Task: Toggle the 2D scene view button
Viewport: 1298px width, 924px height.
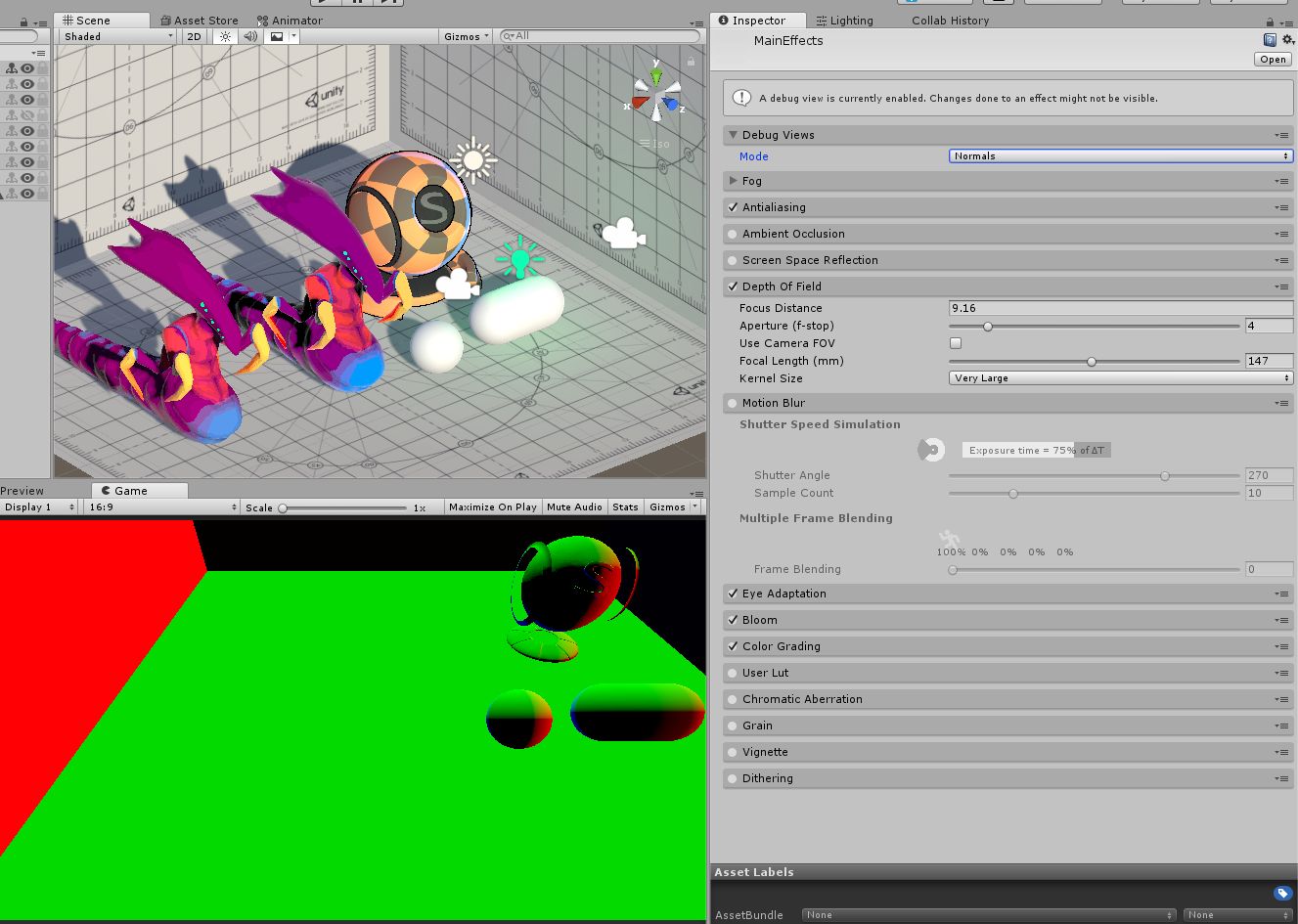Action: click(x=194, y=36)
